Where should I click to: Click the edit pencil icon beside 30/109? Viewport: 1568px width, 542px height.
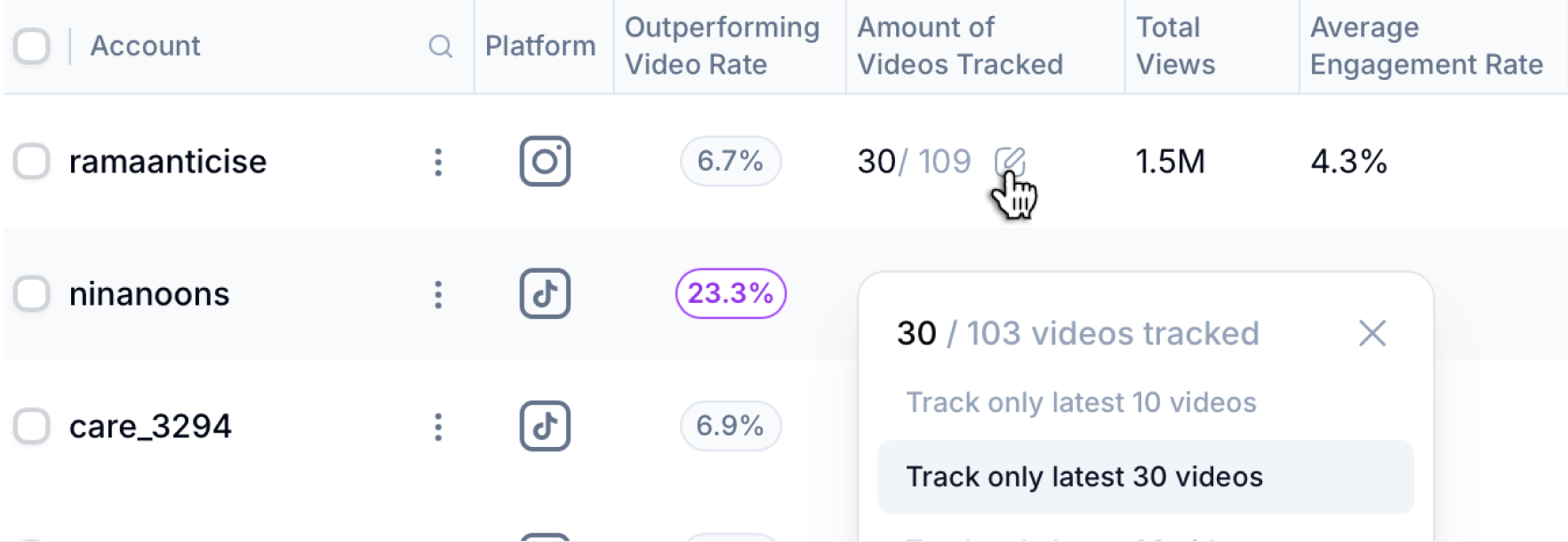[x=1009, y=161]
